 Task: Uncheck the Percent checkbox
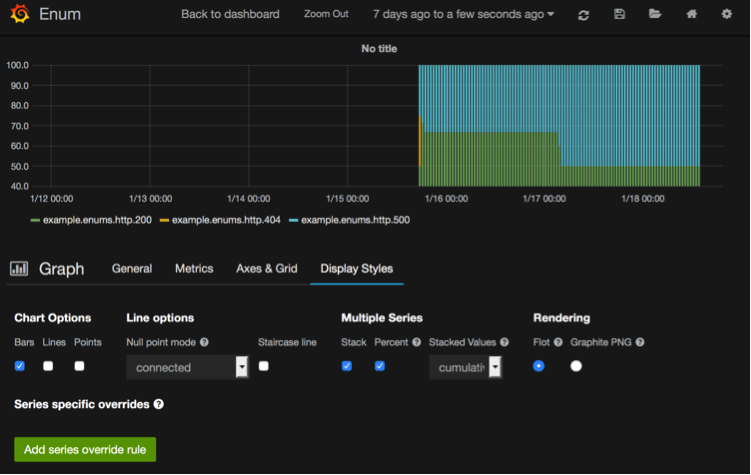(x=380, y=366)
